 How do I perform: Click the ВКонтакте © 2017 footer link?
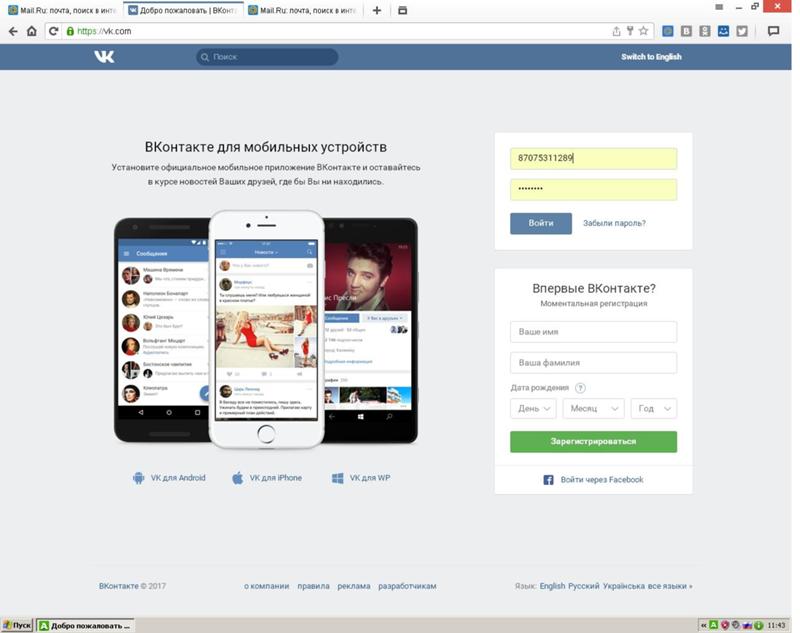[x=132, y=586]
